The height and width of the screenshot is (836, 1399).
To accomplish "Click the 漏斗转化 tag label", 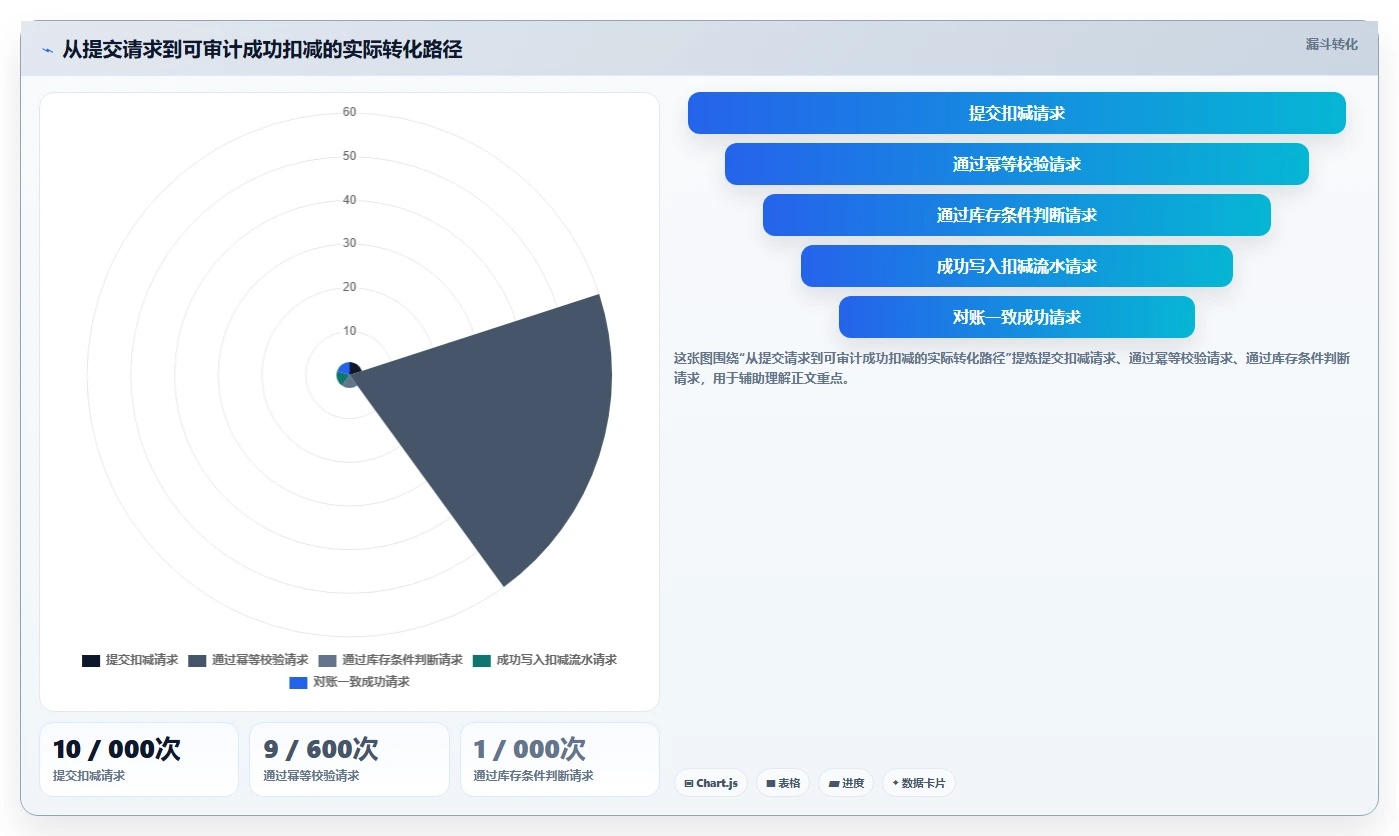I will point(1331,44).
